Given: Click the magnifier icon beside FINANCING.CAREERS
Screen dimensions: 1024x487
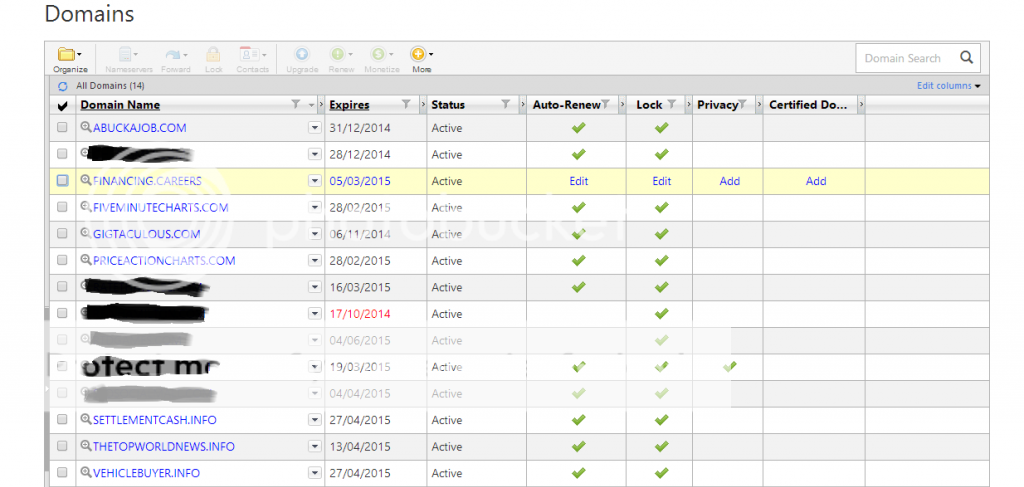Looking at the screenshot, I should [86, 181].
